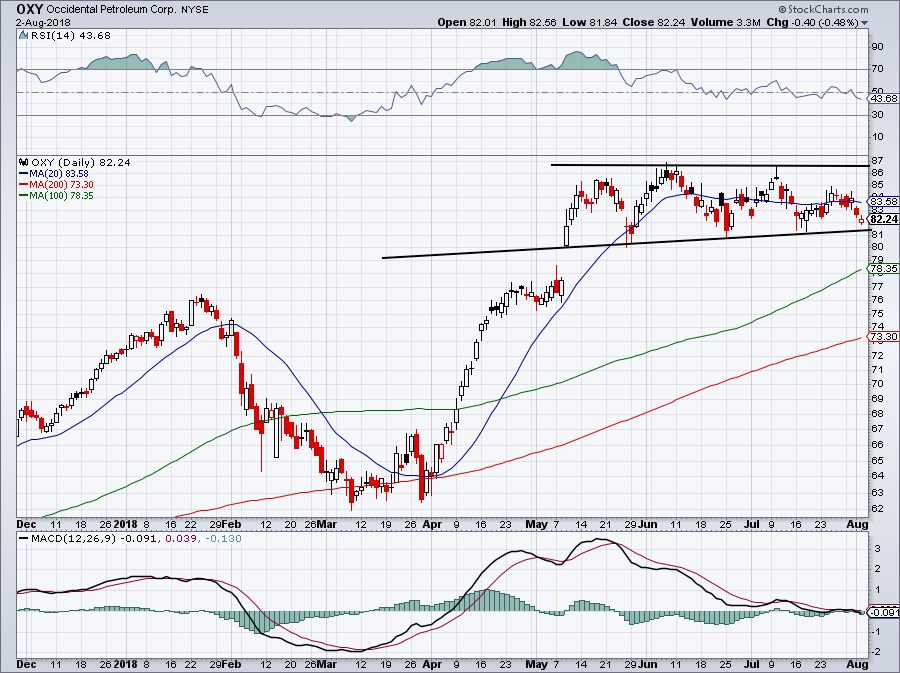Click the Close 82.24 value in header
Viewport: 900px width, 673px height.
[x=654, y=22]
